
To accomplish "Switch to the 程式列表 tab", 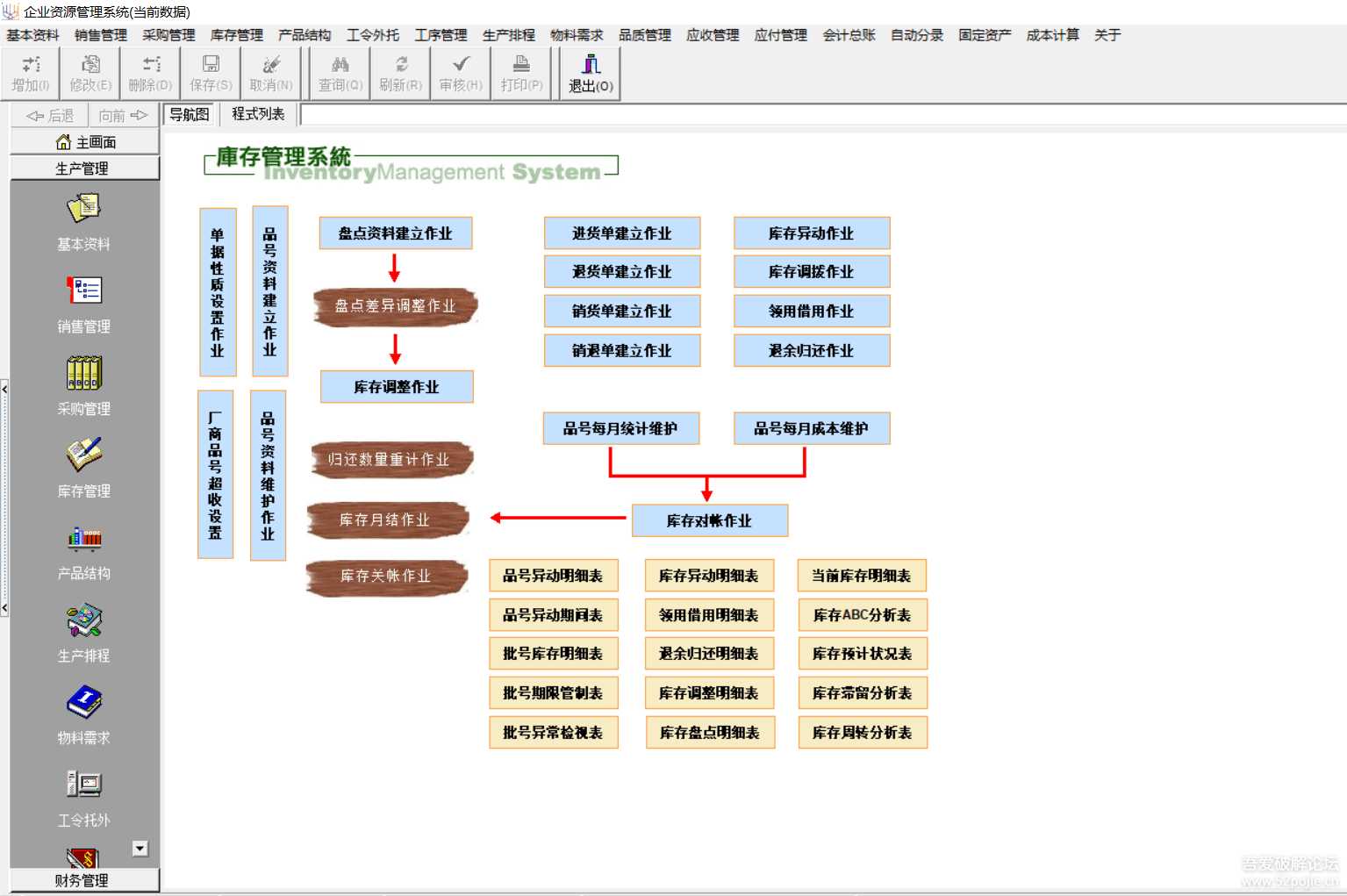I will (258, 114).
